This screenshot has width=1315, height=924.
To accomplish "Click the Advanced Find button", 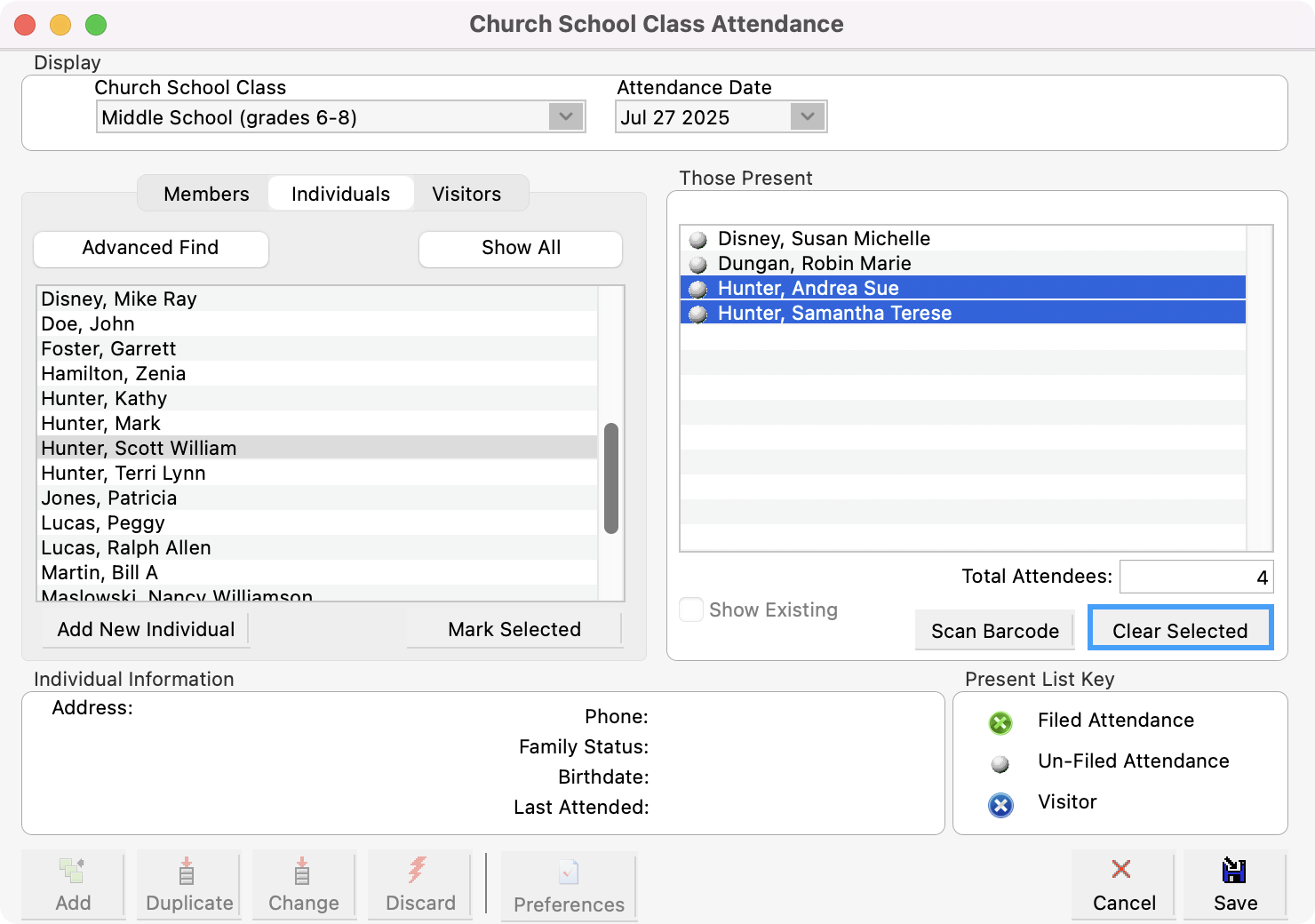I will (x=150, y=248).
